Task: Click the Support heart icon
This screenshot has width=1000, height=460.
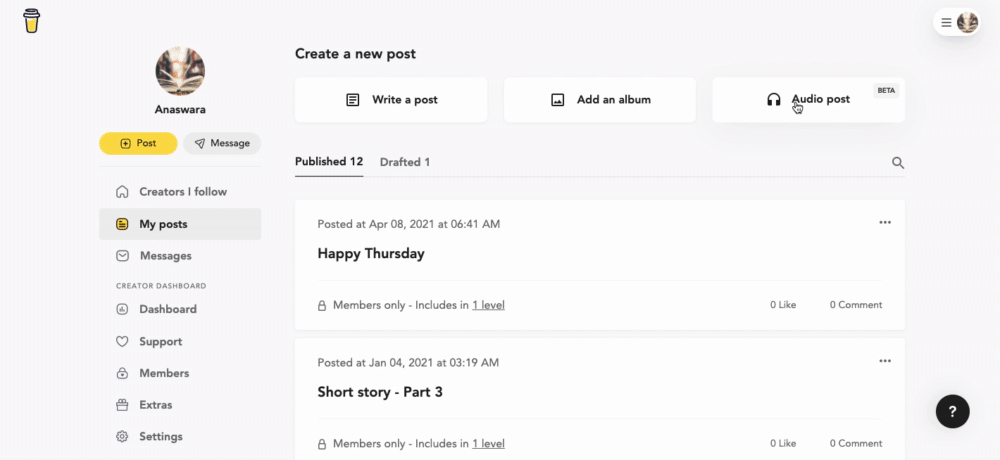Action: click(x=122, y=341)
